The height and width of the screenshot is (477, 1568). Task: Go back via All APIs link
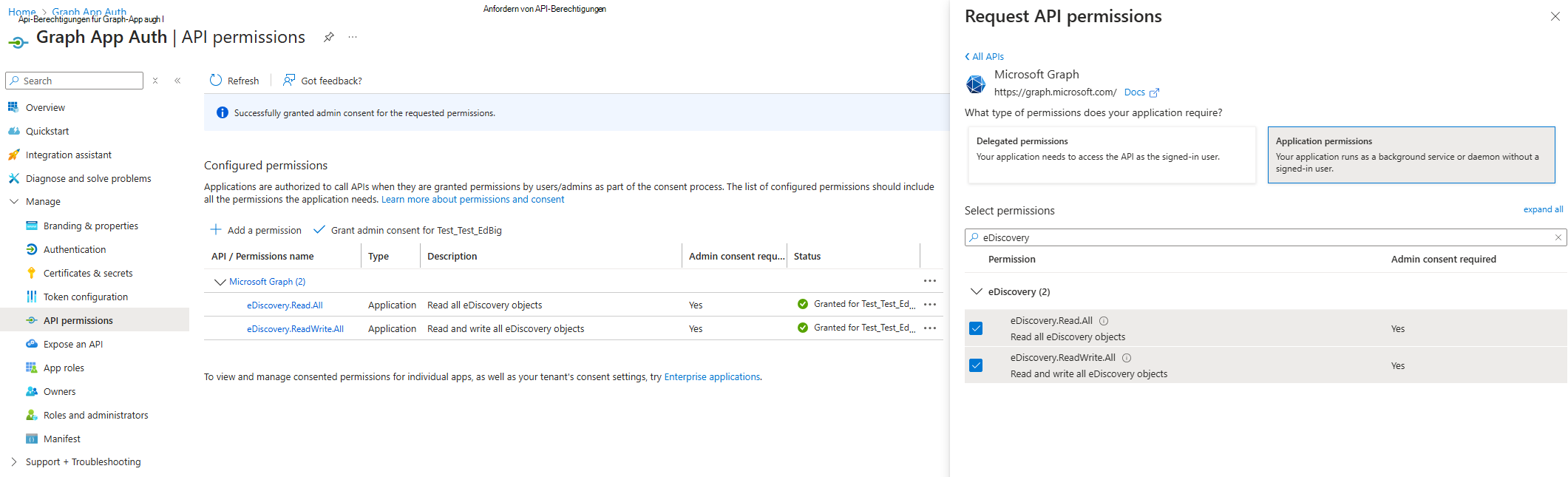click(984, 56)
